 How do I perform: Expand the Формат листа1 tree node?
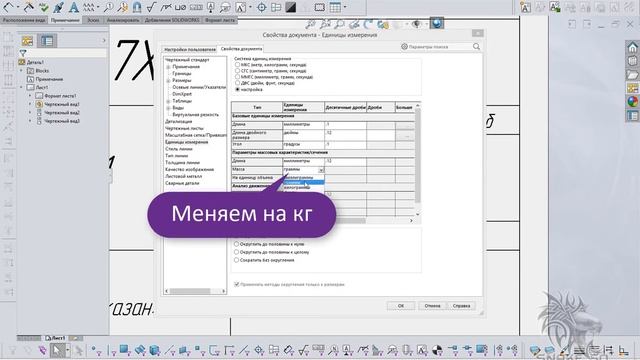click(x=30, y=96)
